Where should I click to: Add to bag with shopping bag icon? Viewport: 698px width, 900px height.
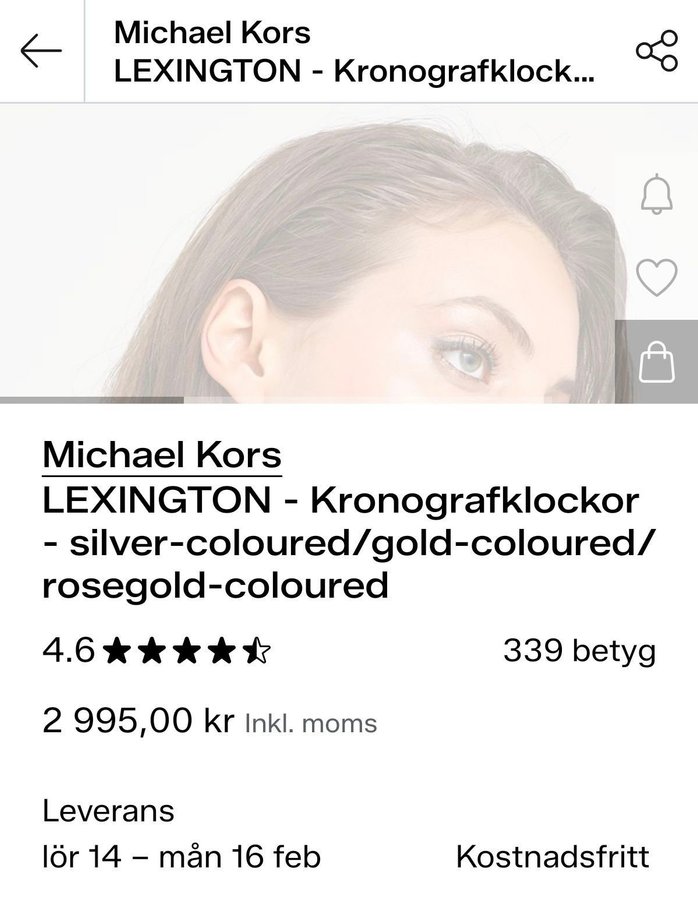pyautogui.click(x=656, y=361)
